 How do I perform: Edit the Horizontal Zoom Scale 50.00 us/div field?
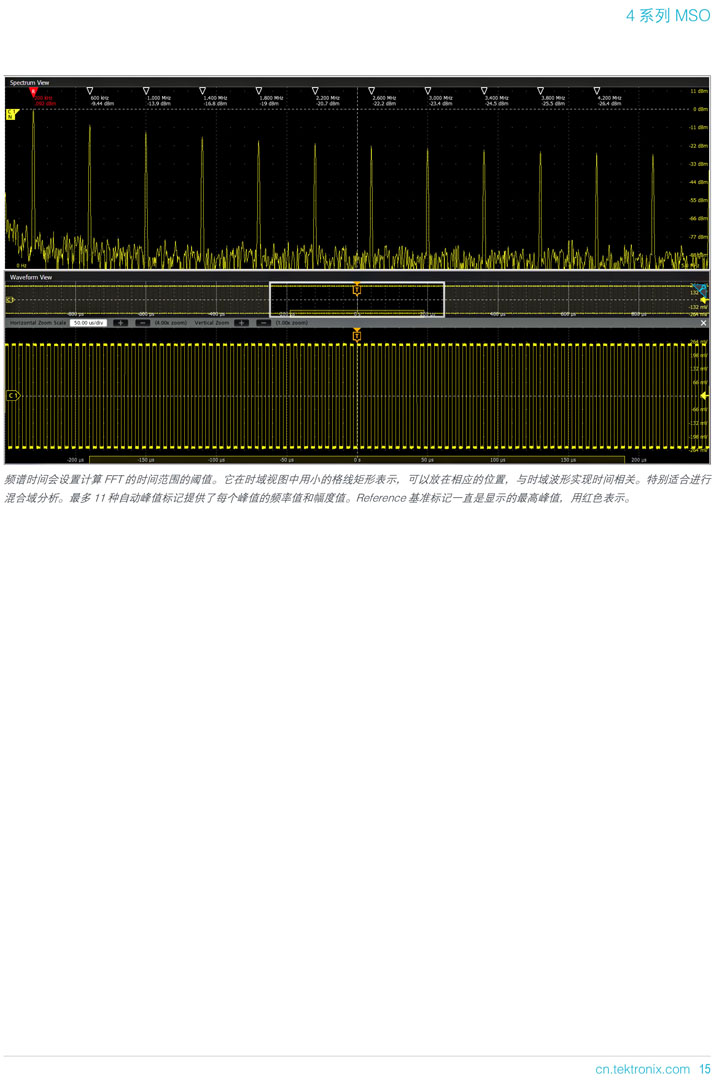(88, 322)
